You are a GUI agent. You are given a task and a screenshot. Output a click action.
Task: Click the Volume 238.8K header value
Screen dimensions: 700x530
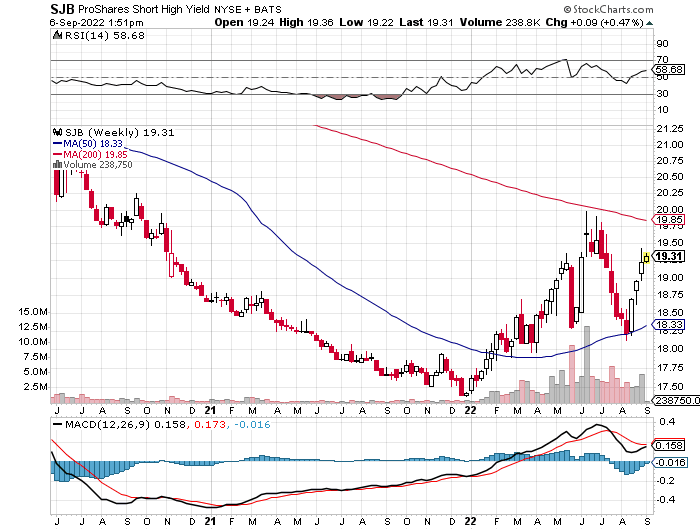[500, 22]
